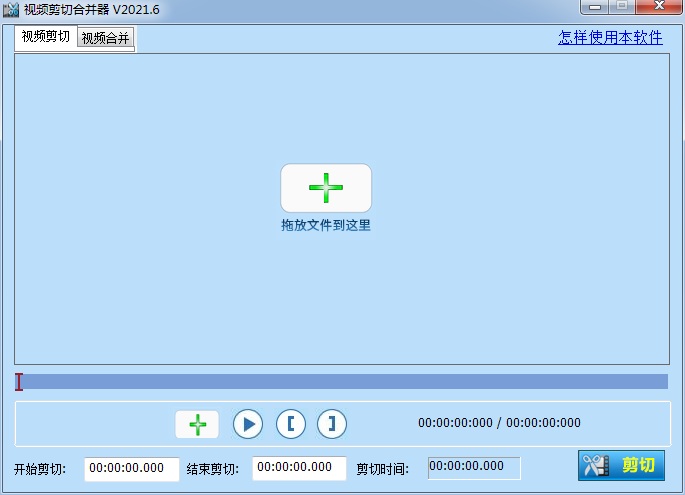The image size is (685, 495).
Task: Click the 剪切时间 duration field
Action: 474,467
